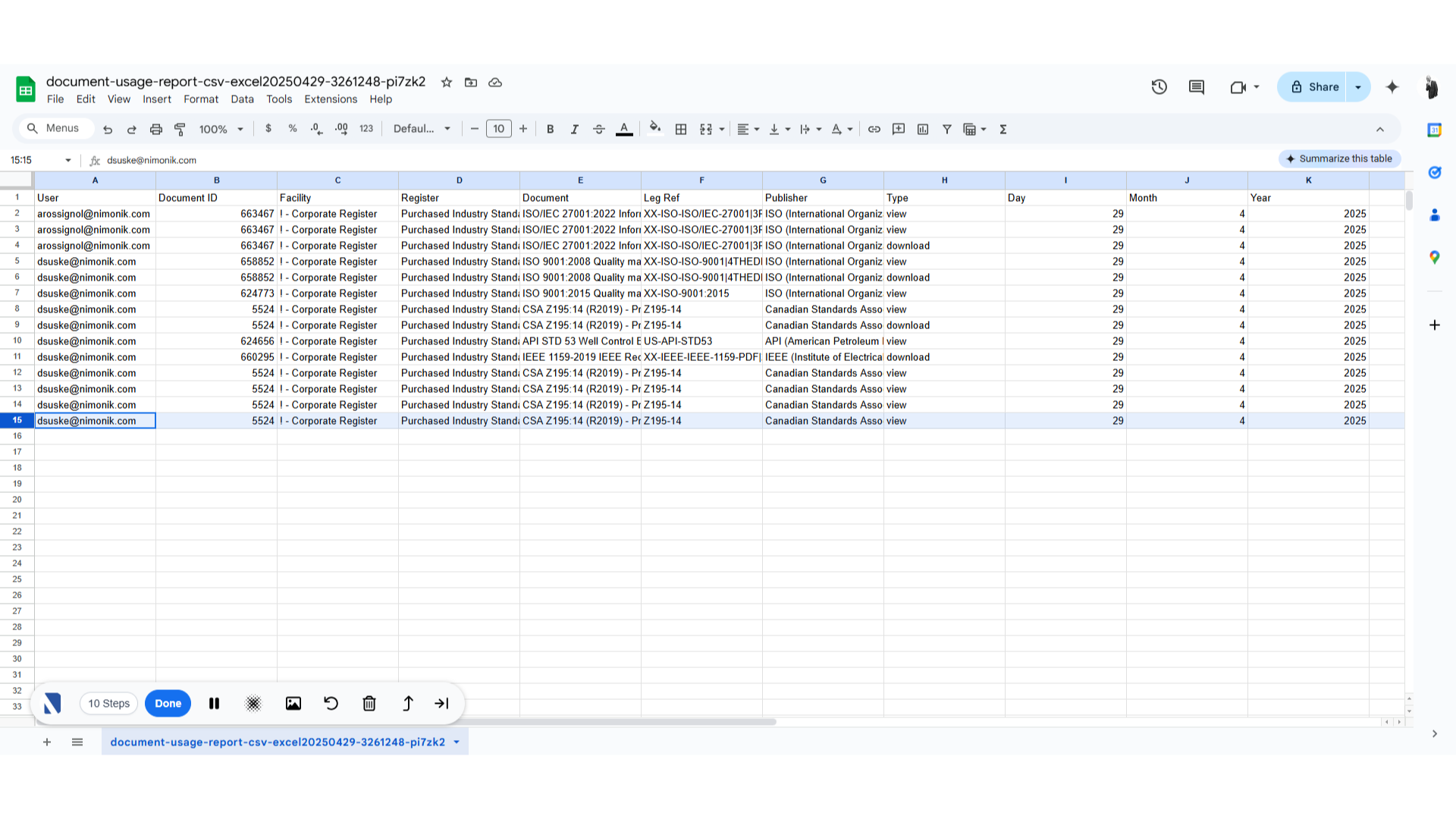Open the Default font dropdown
The height and width of the screenshot is (819, 1456).
pyautogui.click(x=422, y=129)
